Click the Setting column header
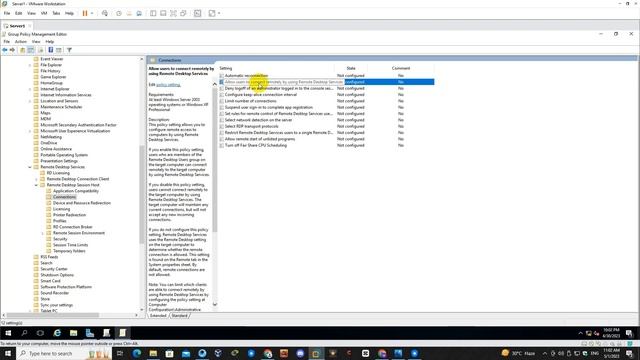The height and width of the screenshot is (360, 640). click(x=226, y=68)
